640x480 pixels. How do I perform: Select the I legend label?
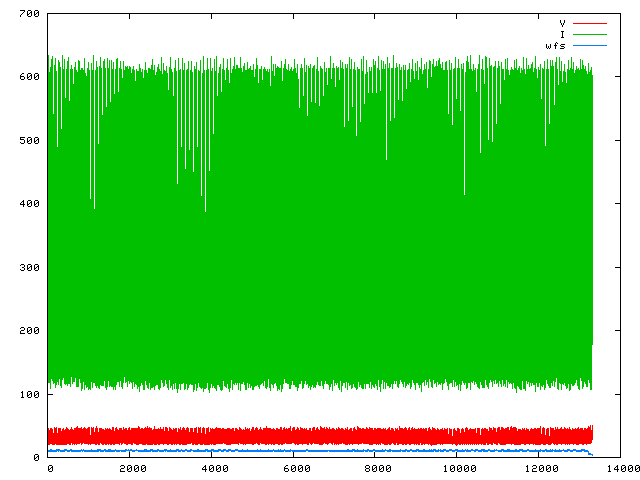(562, 34)
